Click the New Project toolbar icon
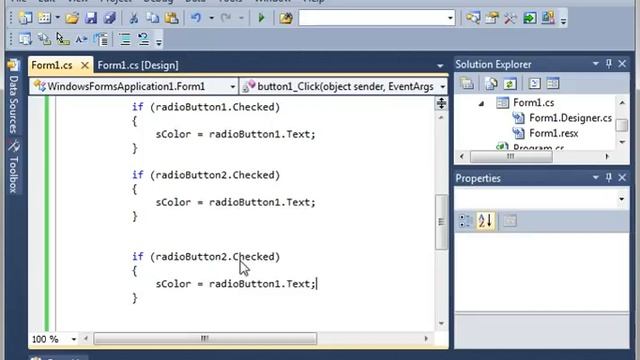Image resolution: width=640 pixels, height=360 pixels. click(25, 18)
